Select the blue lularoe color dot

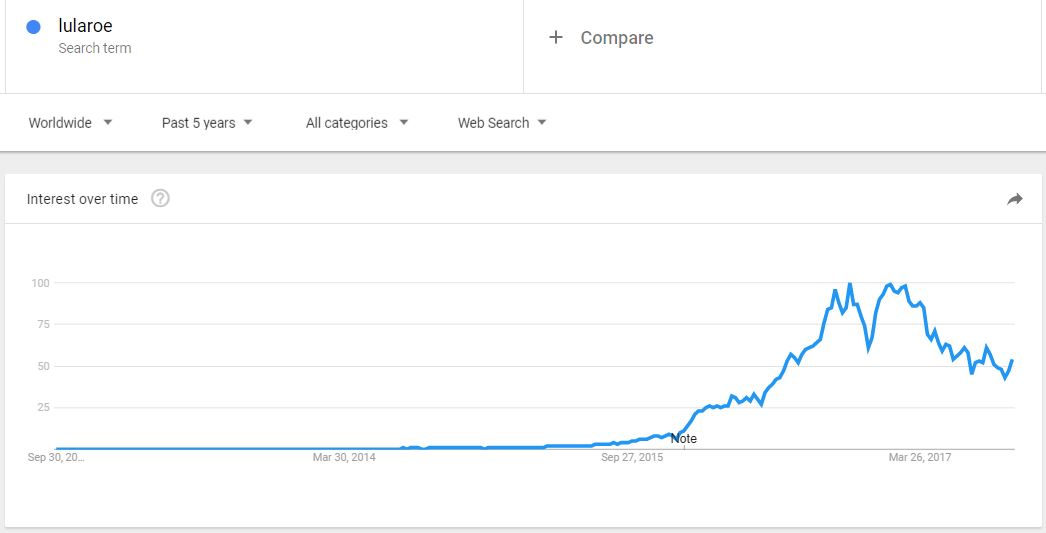33,27
